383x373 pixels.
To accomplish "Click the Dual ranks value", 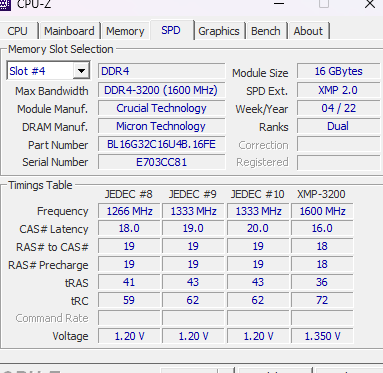I will click(338, 126).
